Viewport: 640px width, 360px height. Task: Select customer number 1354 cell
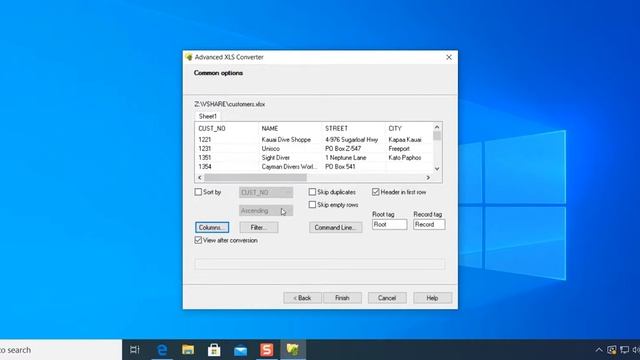204,167
